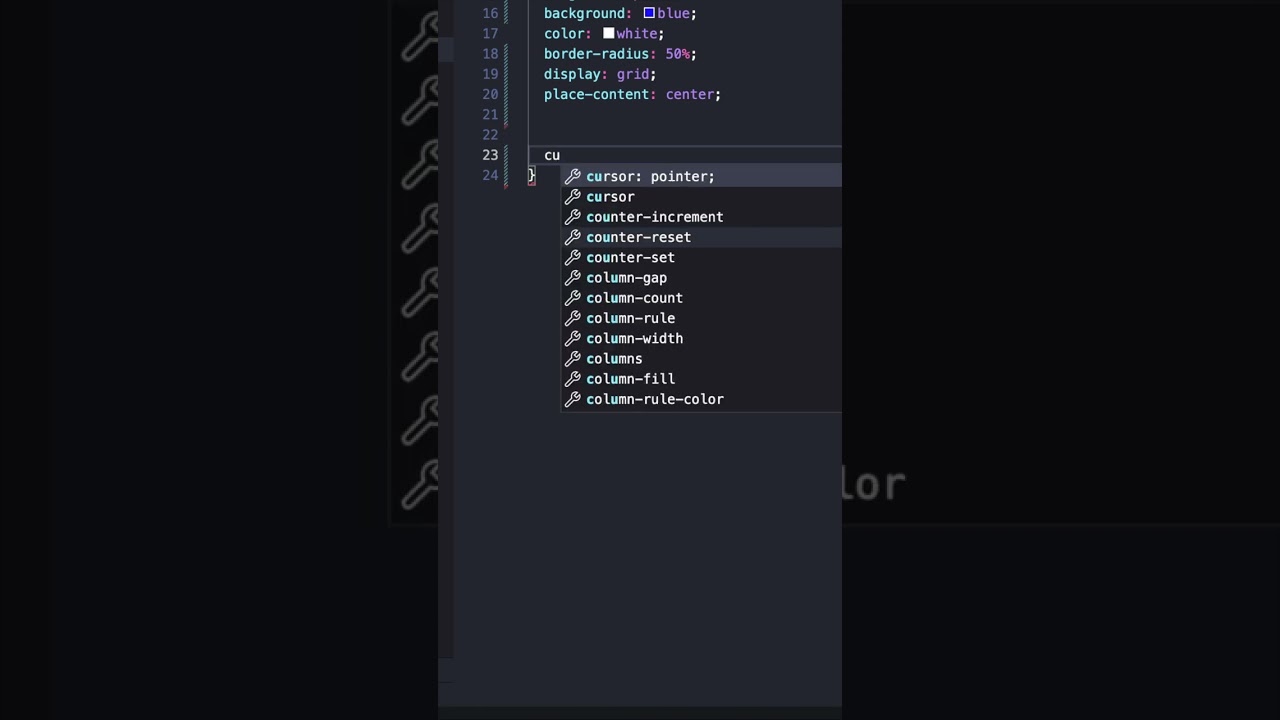Select the 'cursor: pointer;' suggestion
Screen dimensions: 1280x720
tap(701, 176)
